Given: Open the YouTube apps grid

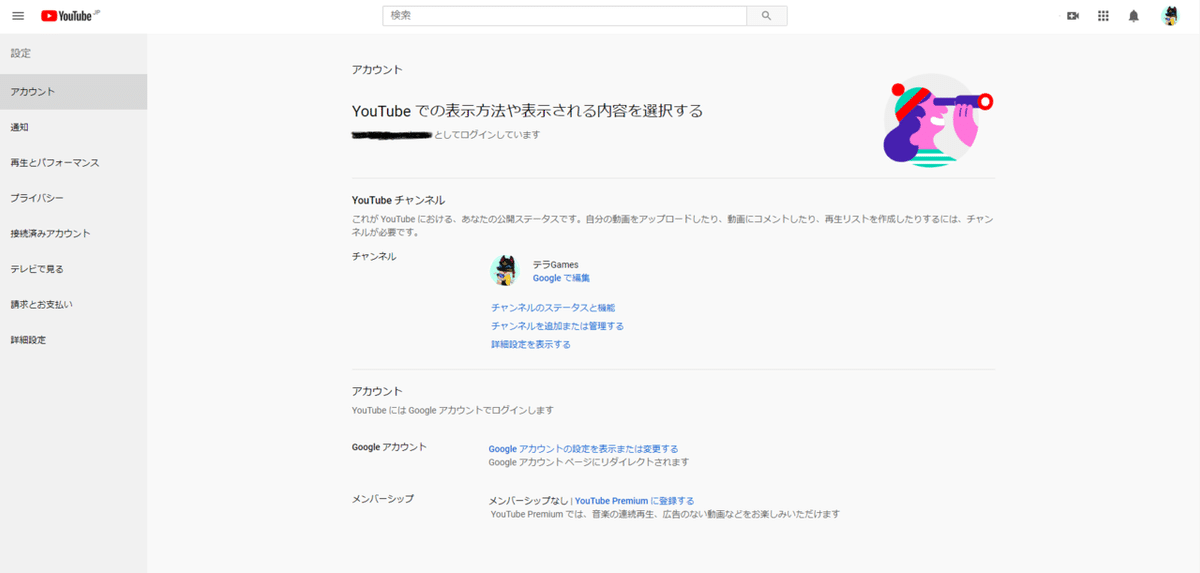Looking at the screenshot, I should [x=1103, y=16].
